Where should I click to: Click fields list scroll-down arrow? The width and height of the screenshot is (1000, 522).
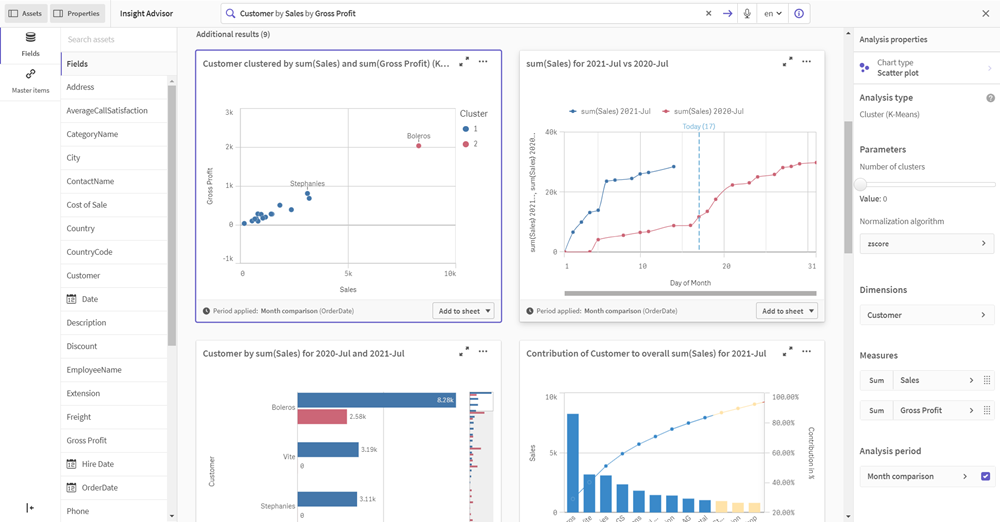coord(172,516)
